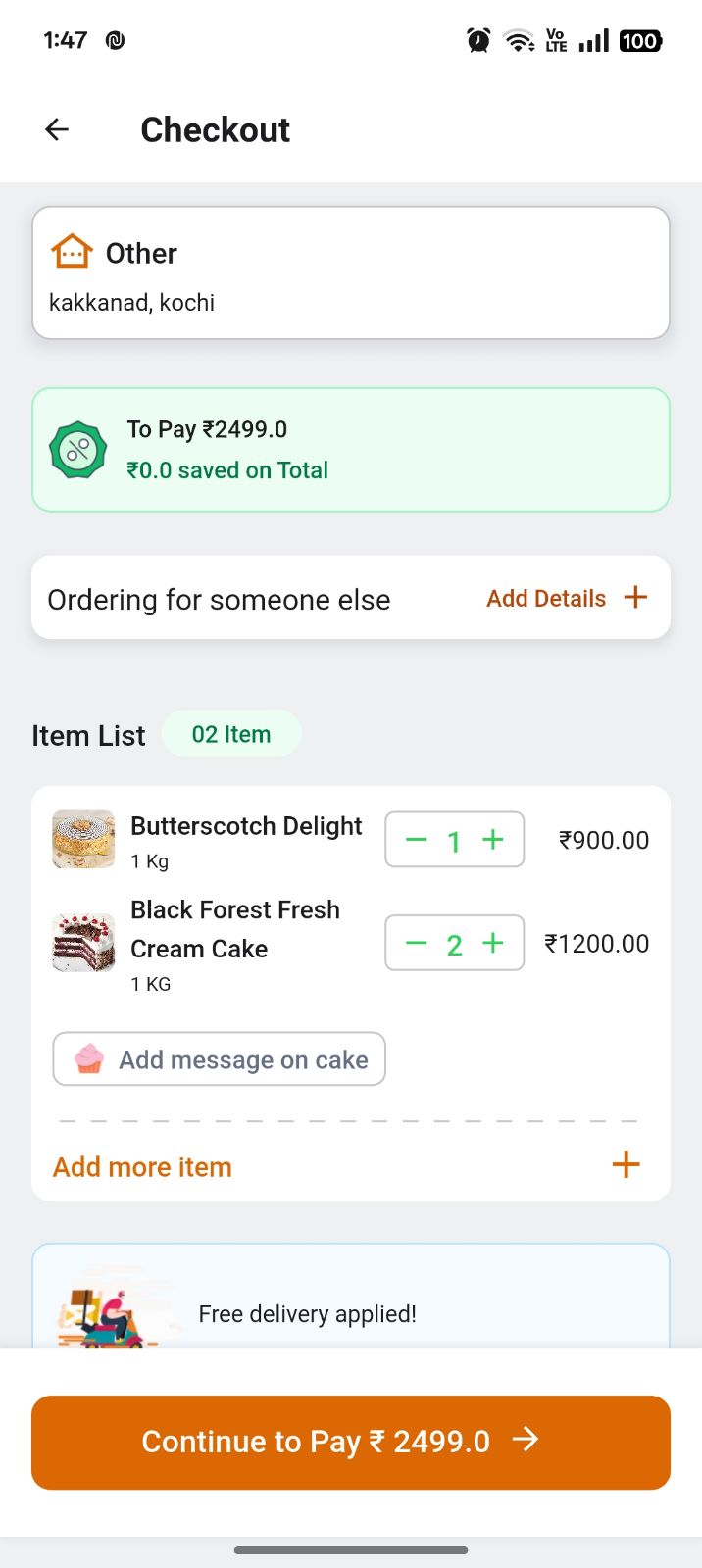
Task: Tap the 02 Item count badge
Action: pos(231,734)
